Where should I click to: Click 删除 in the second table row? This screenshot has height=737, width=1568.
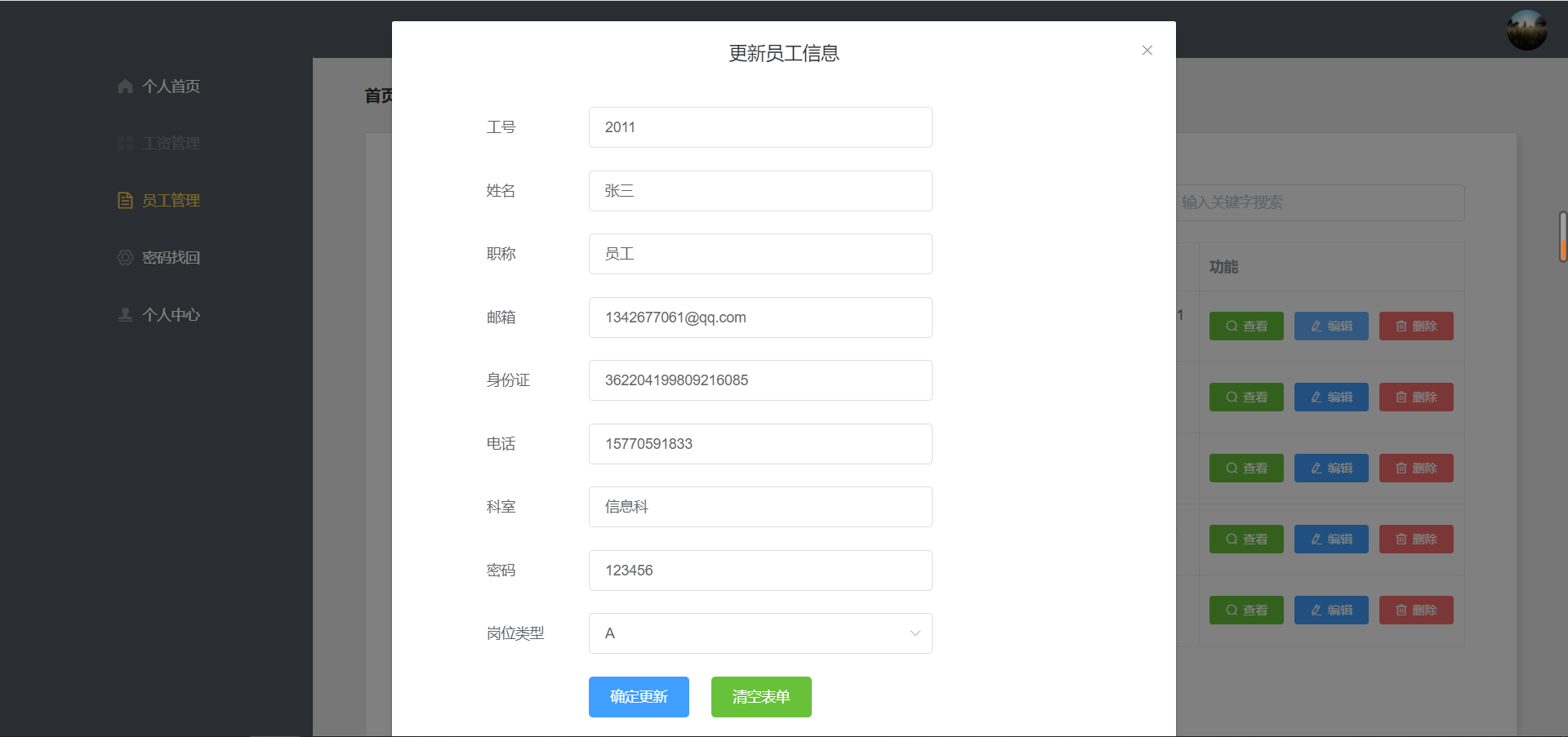[x=1416, y=397]
